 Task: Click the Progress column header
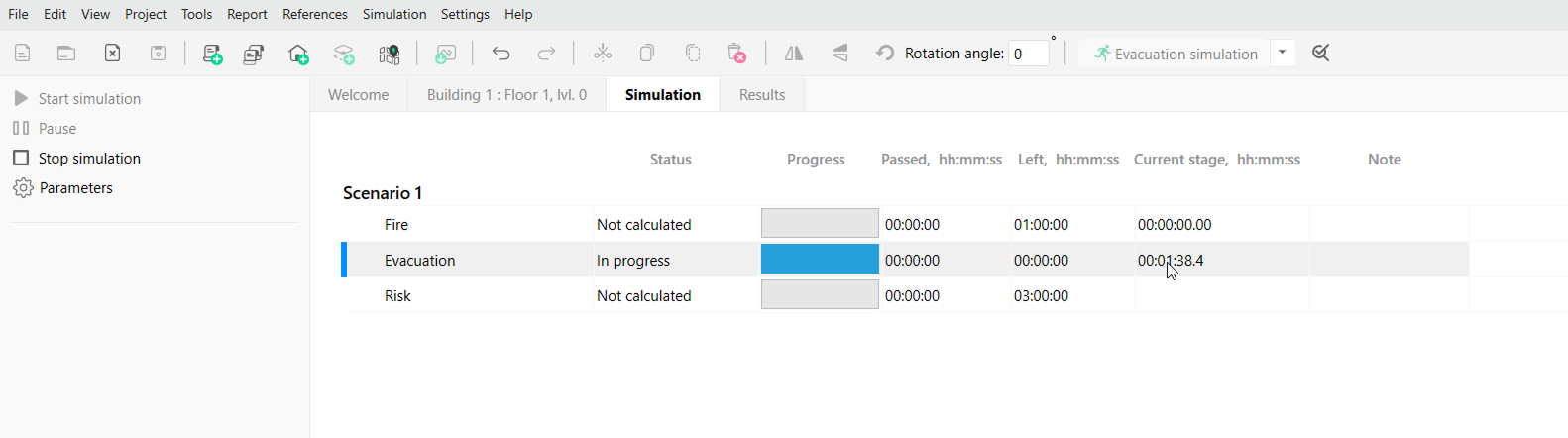click(x=816, y=159)
